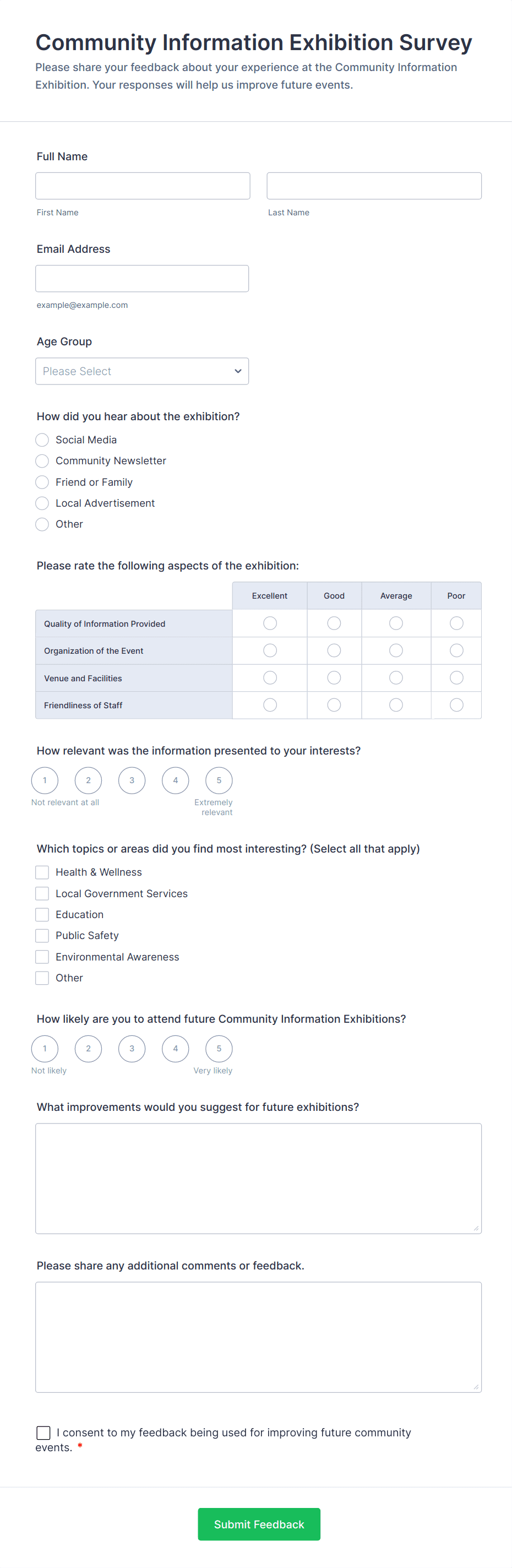Select Friend or Family option
Viewport: 512px width, 1568px height.
[x=42, y=482]
